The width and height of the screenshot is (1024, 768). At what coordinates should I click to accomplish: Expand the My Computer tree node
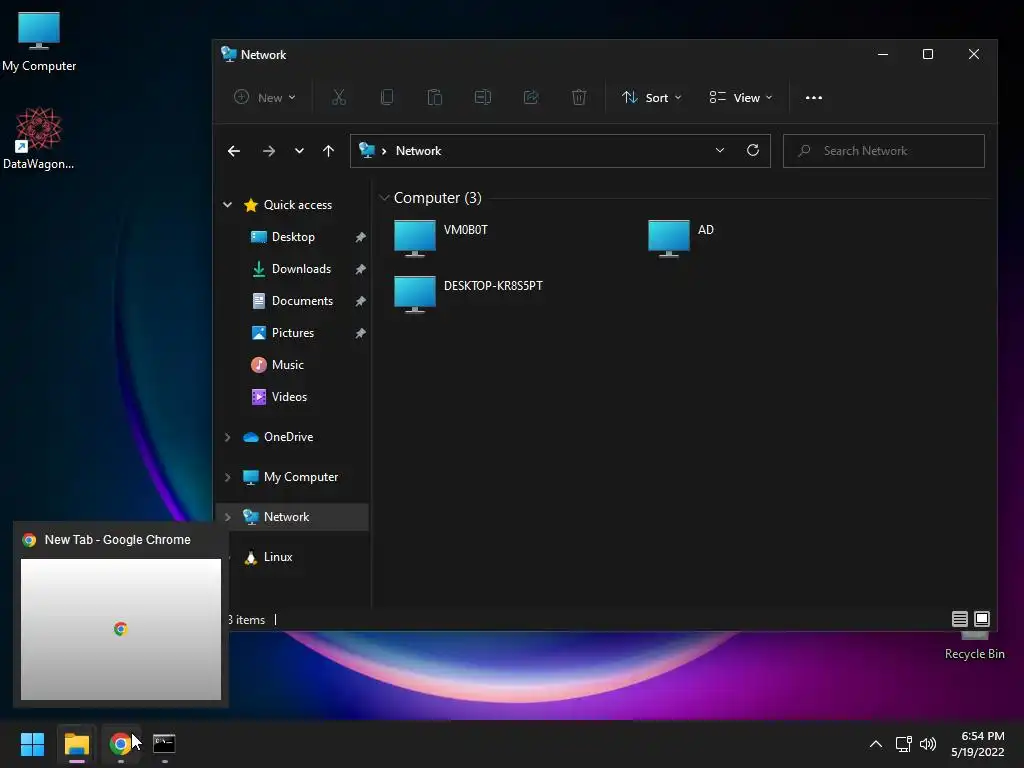(227, 477)
